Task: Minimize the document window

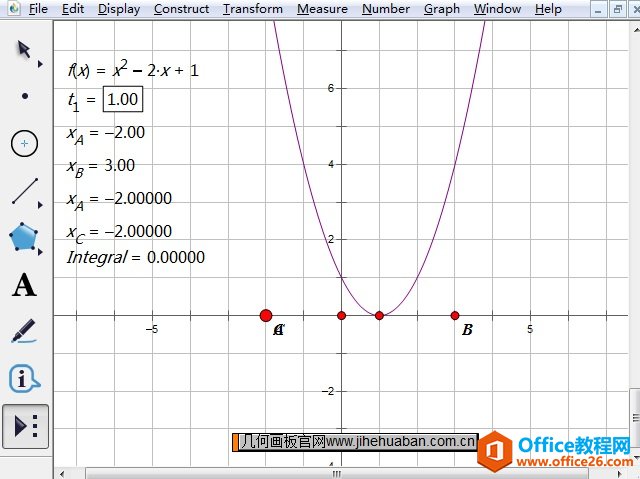Action: pyautogui.click(x=598, y=9)
